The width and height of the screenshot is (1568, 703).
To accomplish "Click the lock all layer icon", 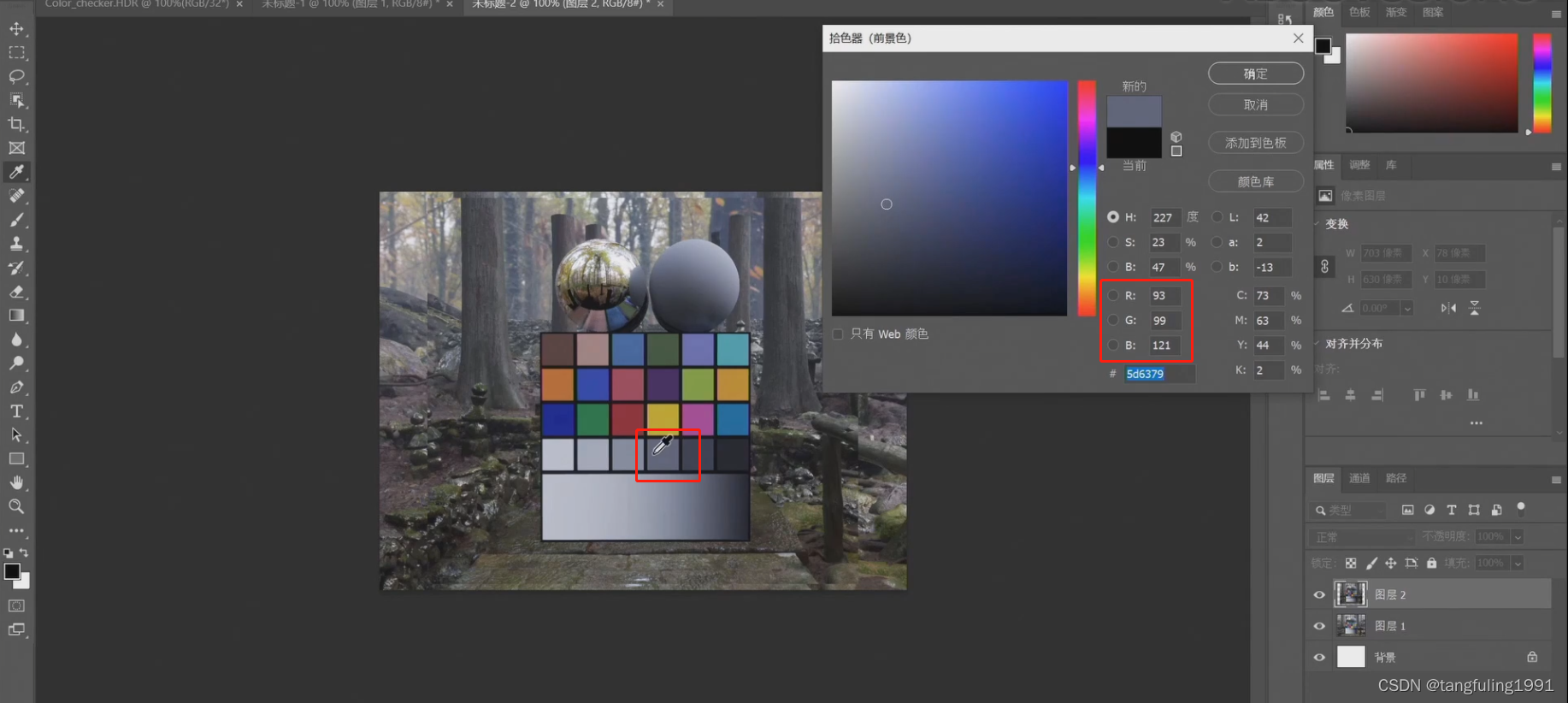I will pos(1431,563).
